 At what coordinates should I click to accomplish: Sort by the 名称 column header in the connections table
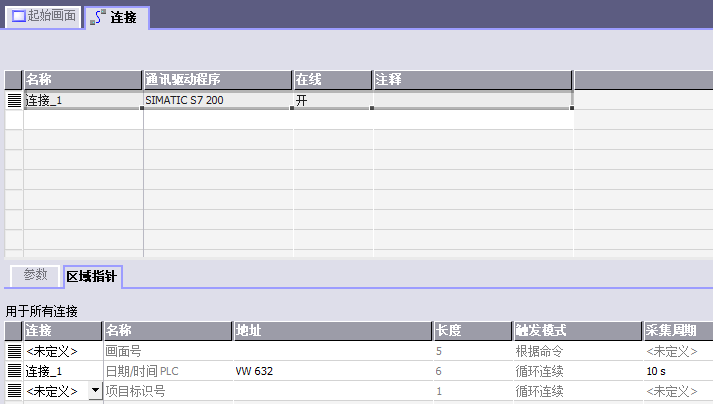click(82, 80)
